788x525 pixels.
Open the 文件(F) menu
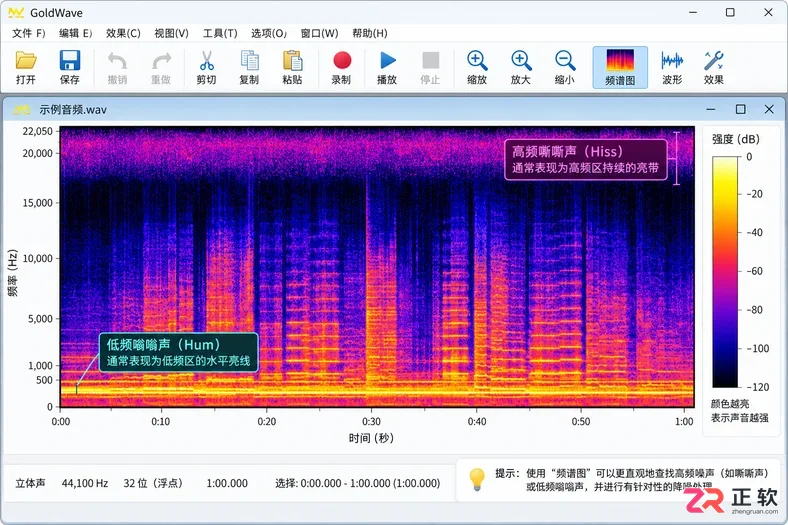click(x=29, y=33)
